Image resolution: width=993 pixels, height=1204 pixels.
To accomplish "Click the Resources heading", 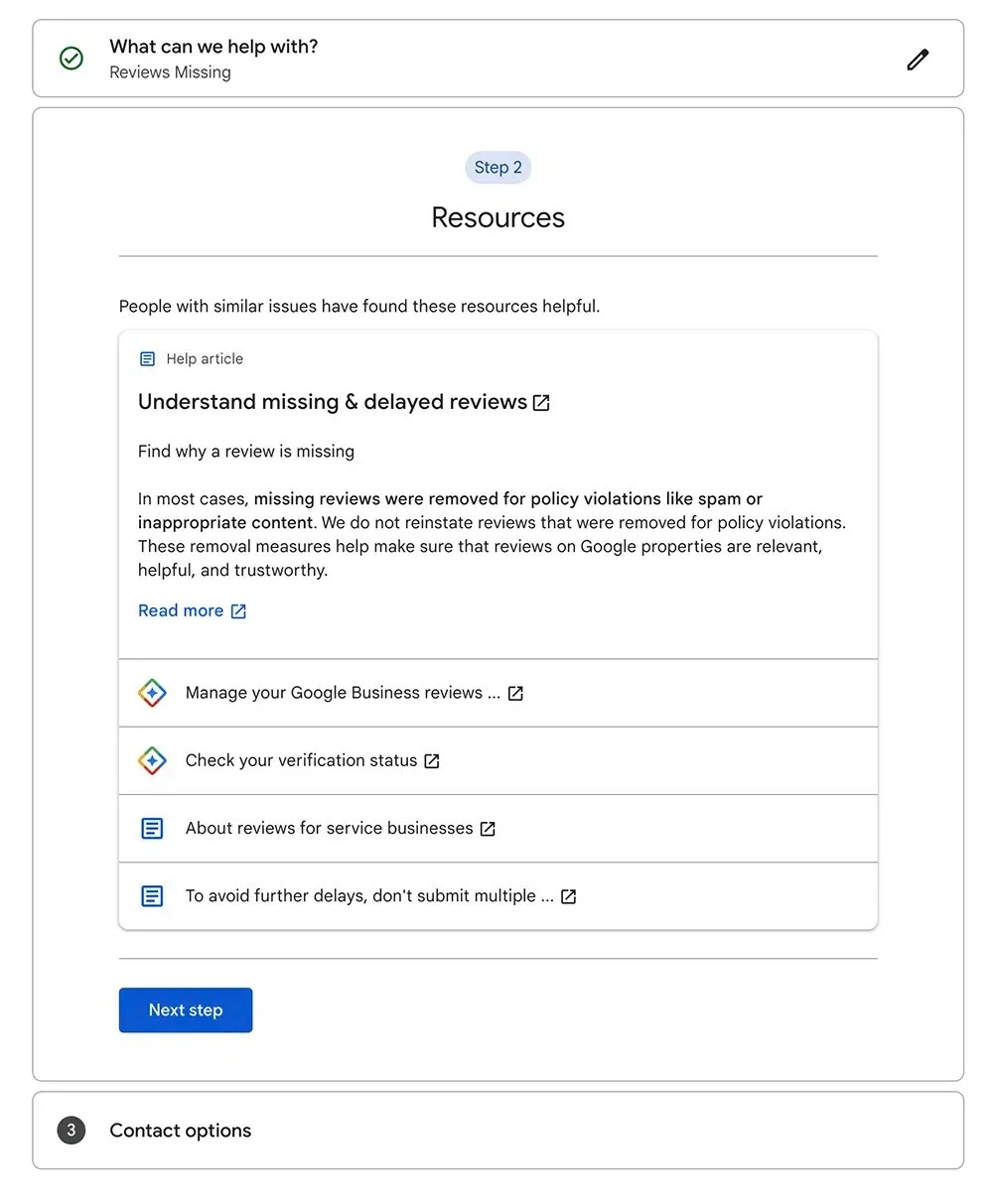I will (498, 217).
